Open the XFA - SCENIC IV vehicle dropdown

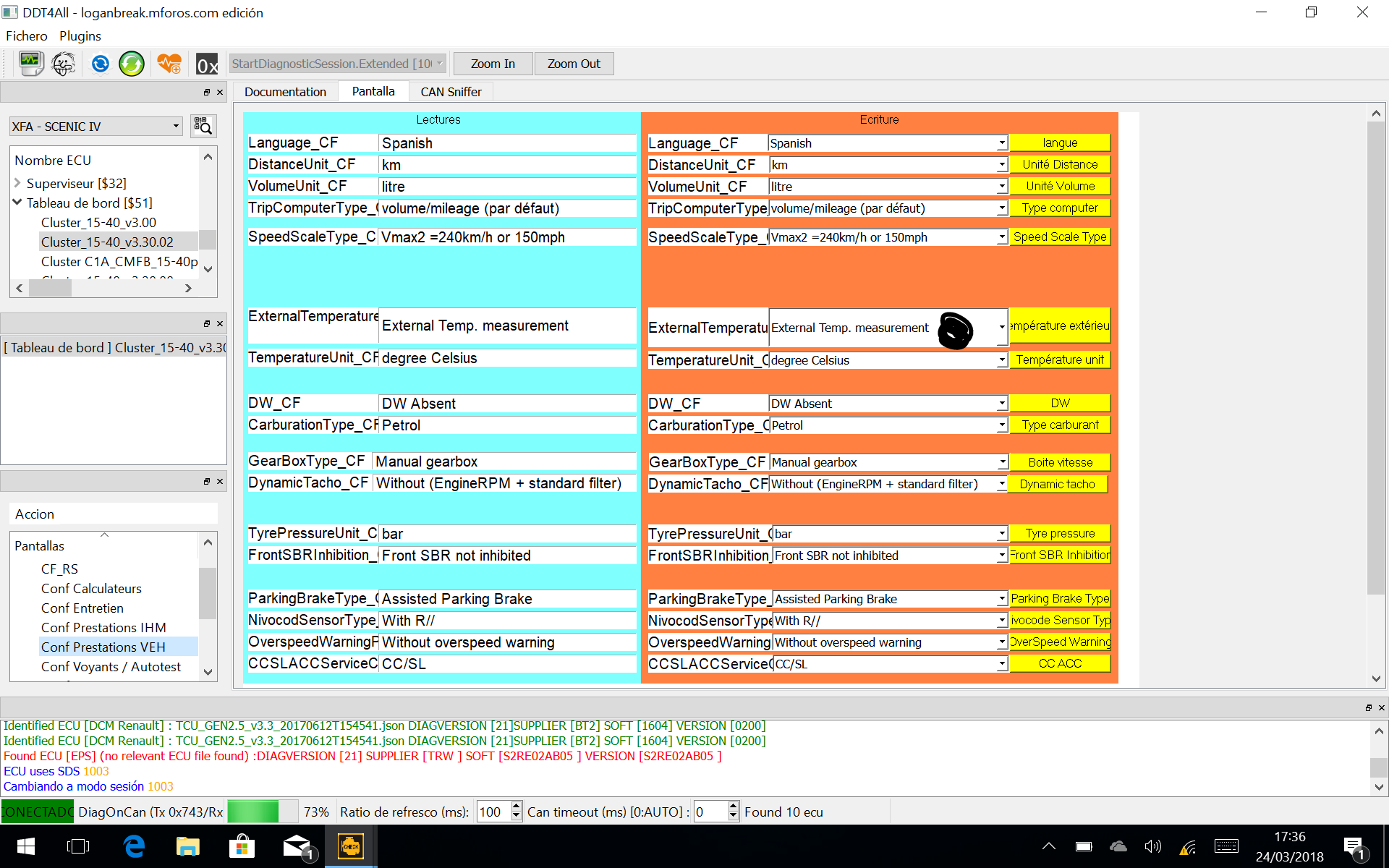(175, 126)
